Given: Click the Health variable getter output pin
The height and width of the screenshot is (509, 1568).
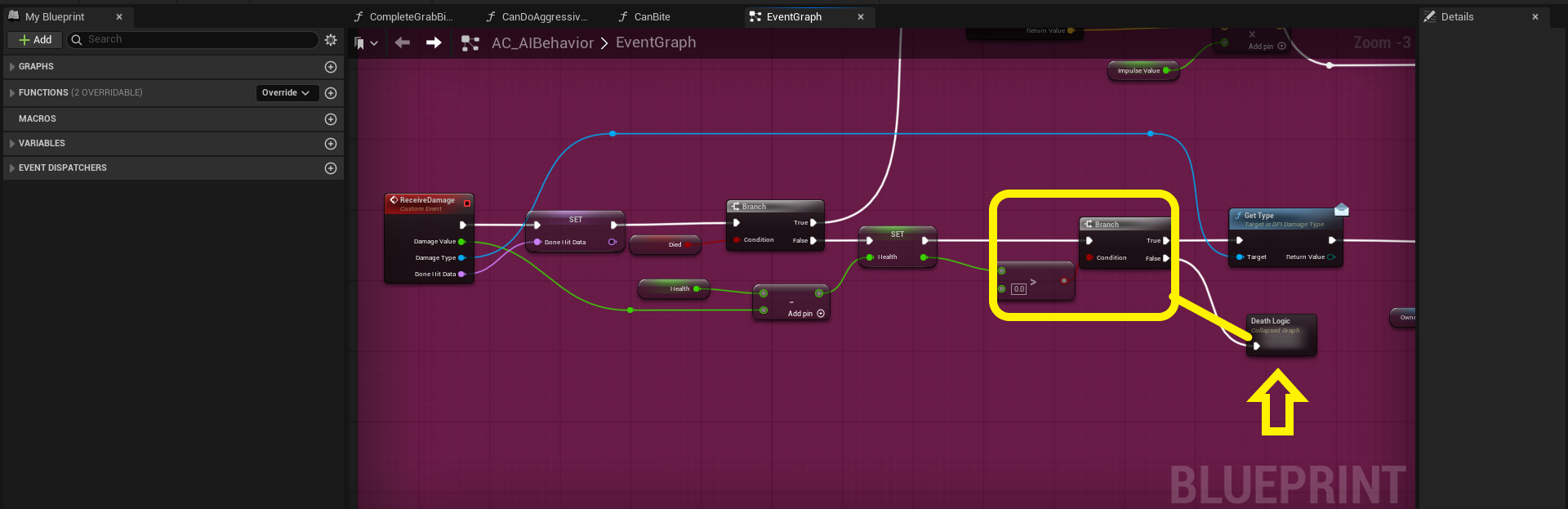Looking at the screenshot, I should tap(697, 288).
